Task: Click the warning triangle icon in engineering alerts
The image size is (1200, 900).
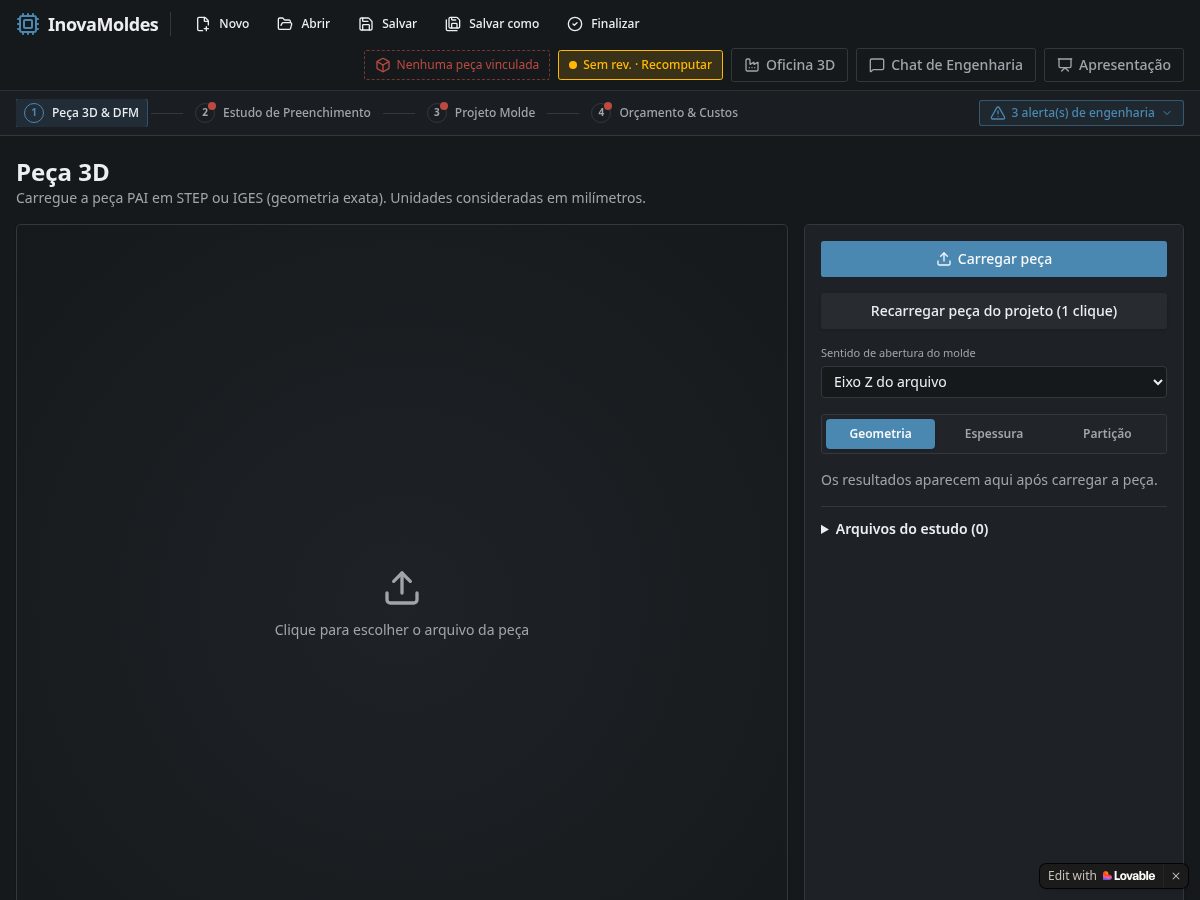Action: pyautogui.click(x=997, y=113)
